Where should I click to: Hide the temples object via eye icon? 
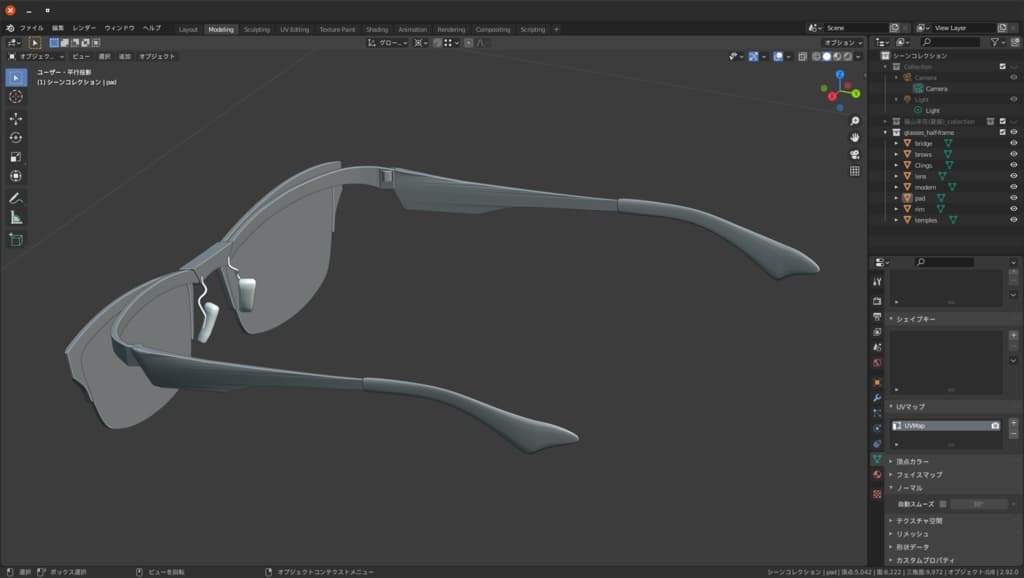(x=1013, y=220)
